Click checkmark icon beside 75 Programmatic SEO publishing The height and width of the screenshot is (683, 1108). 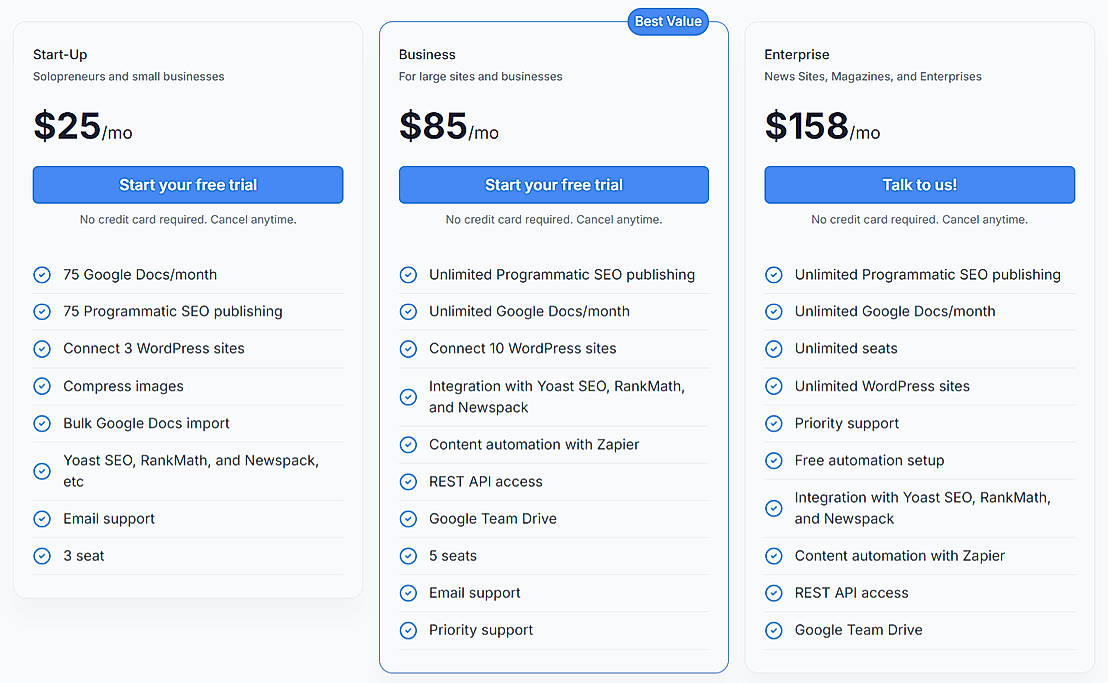point(42,311)
